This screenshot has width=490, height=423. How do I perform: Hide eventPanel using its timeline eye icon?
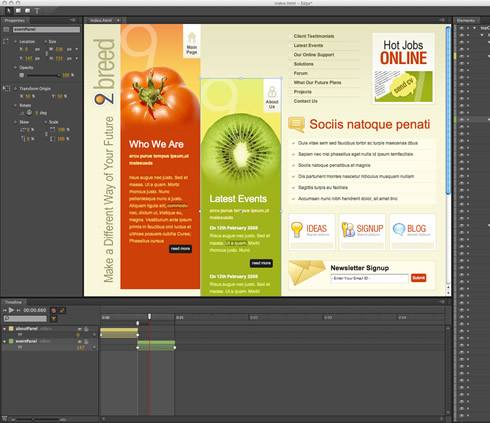tap(80, 341)
